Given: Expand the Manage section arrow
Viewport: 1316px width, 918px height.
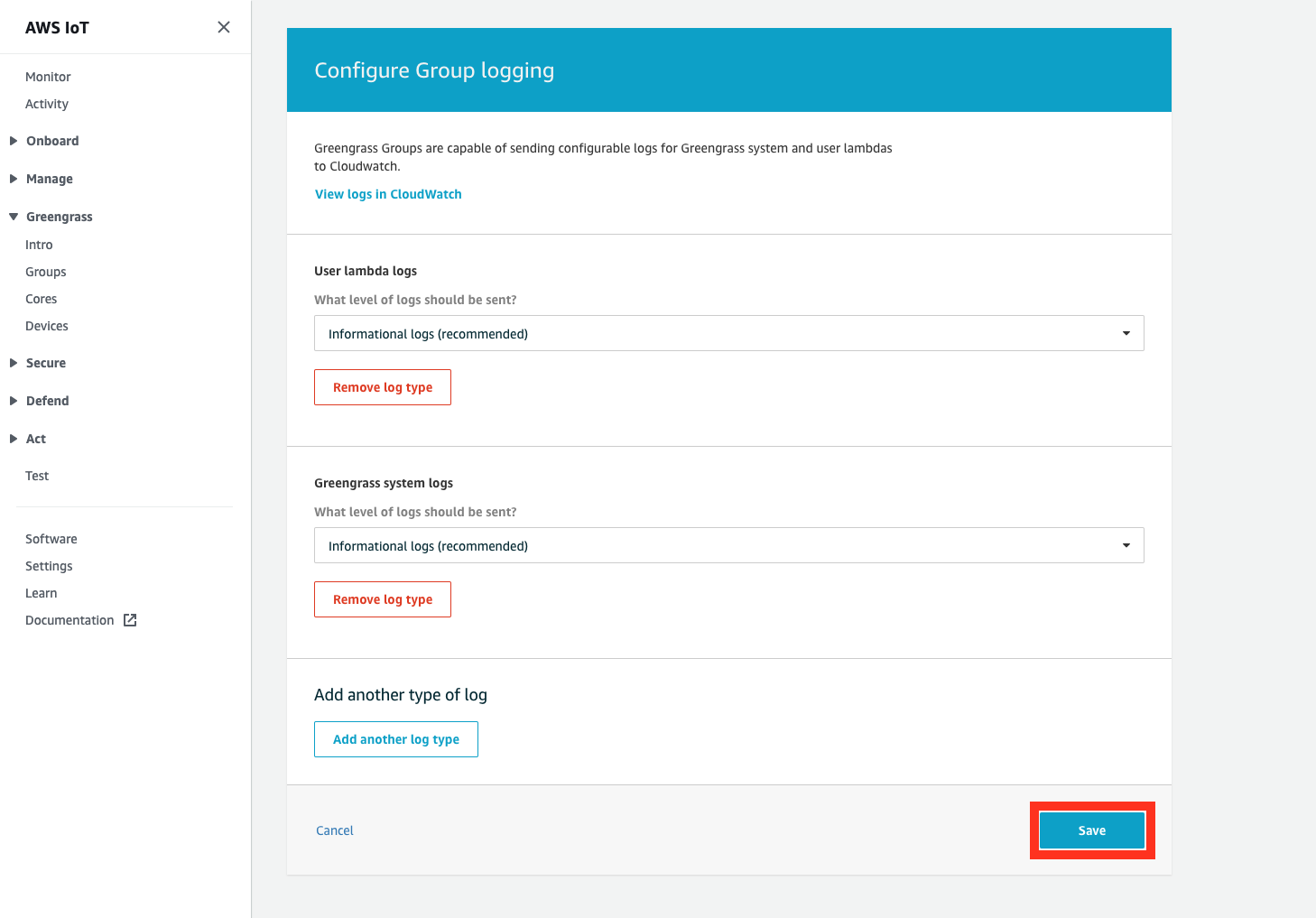Looking at the screenshot, I should [14, 179].
